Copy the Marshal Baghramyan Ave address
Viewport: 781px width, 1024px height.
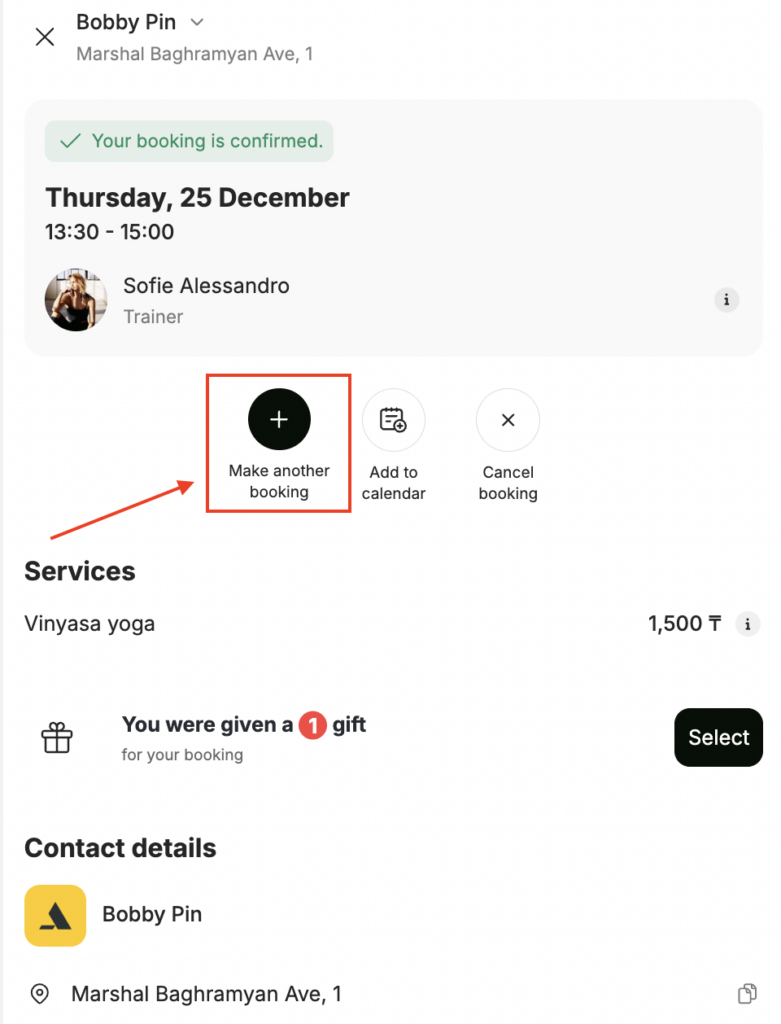[x=746, y=994]
